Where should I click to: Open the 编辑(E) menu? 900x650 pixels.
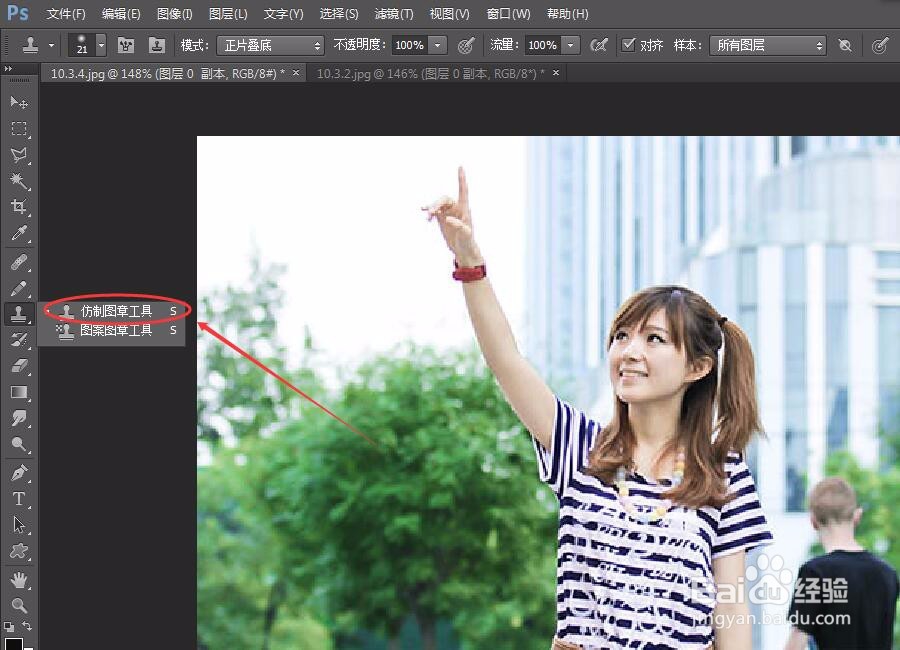[121, 14]
